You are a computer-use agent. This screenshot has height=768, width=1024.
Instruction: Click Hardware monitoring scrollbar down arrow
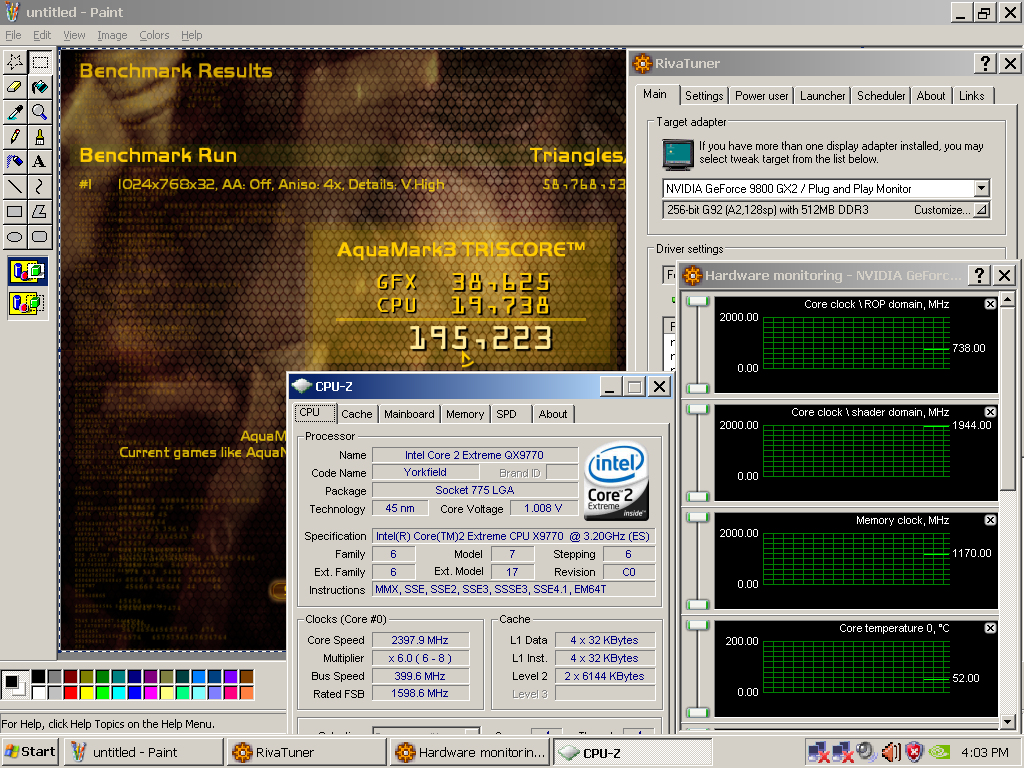point(1008,722)
